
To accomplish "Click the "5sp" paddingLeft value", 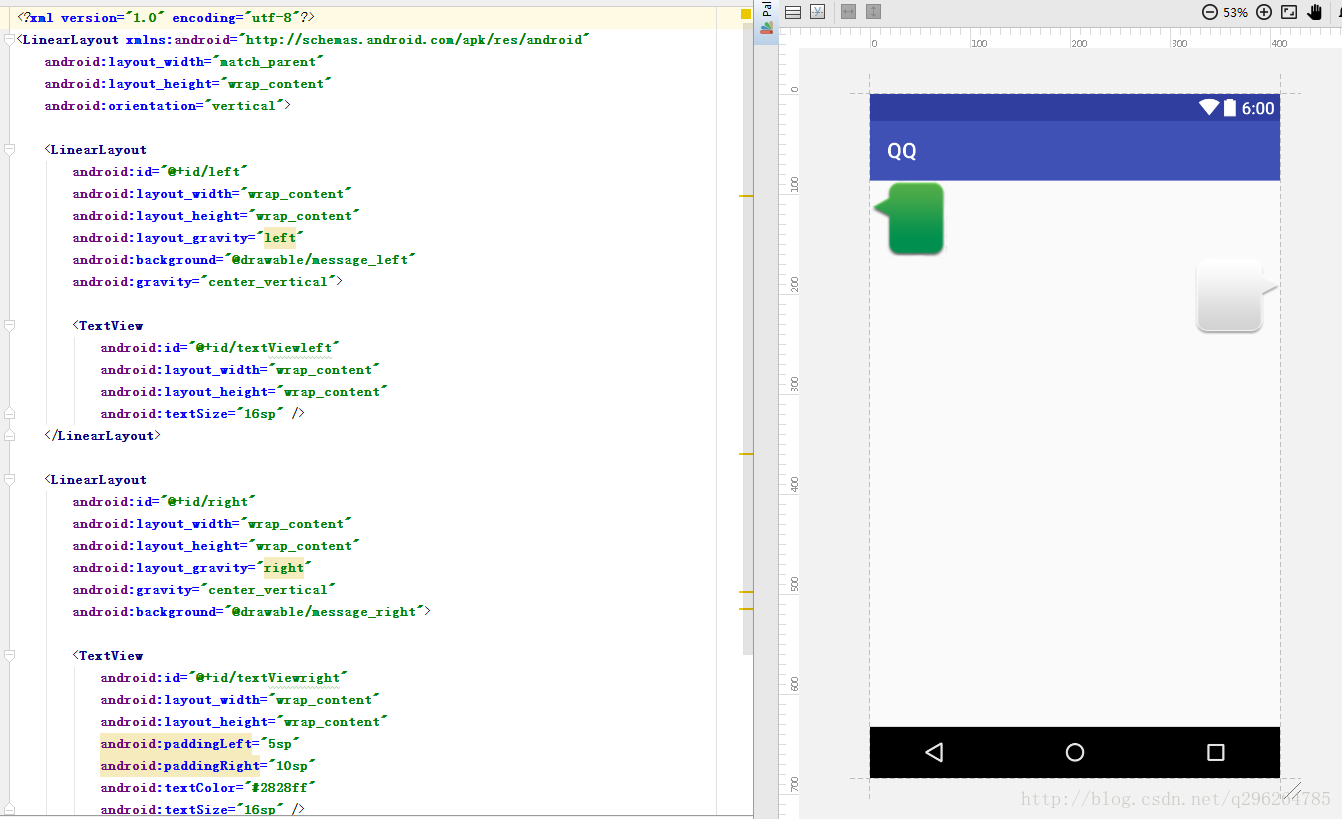I will click(x=278, y=744).
